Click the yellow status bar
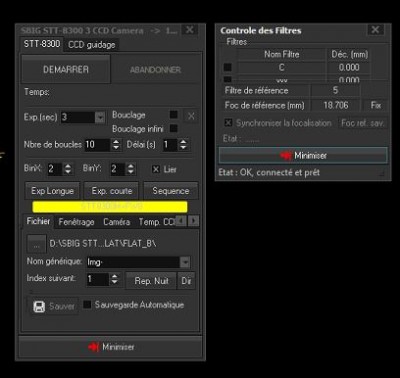This screenshot has width=400, height=378. (x=110, y=207)
